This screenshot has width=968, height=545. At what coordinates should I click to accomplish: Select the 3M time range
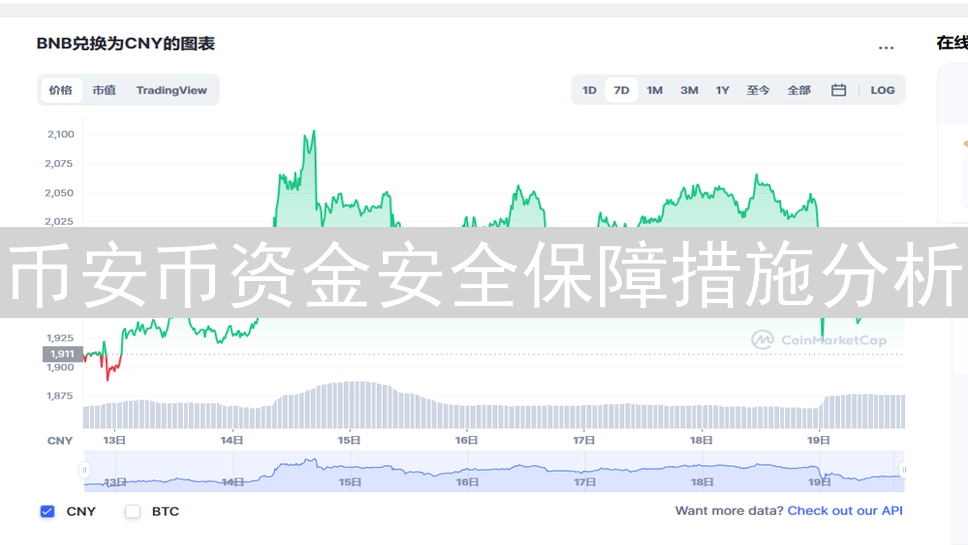[689, 91]
